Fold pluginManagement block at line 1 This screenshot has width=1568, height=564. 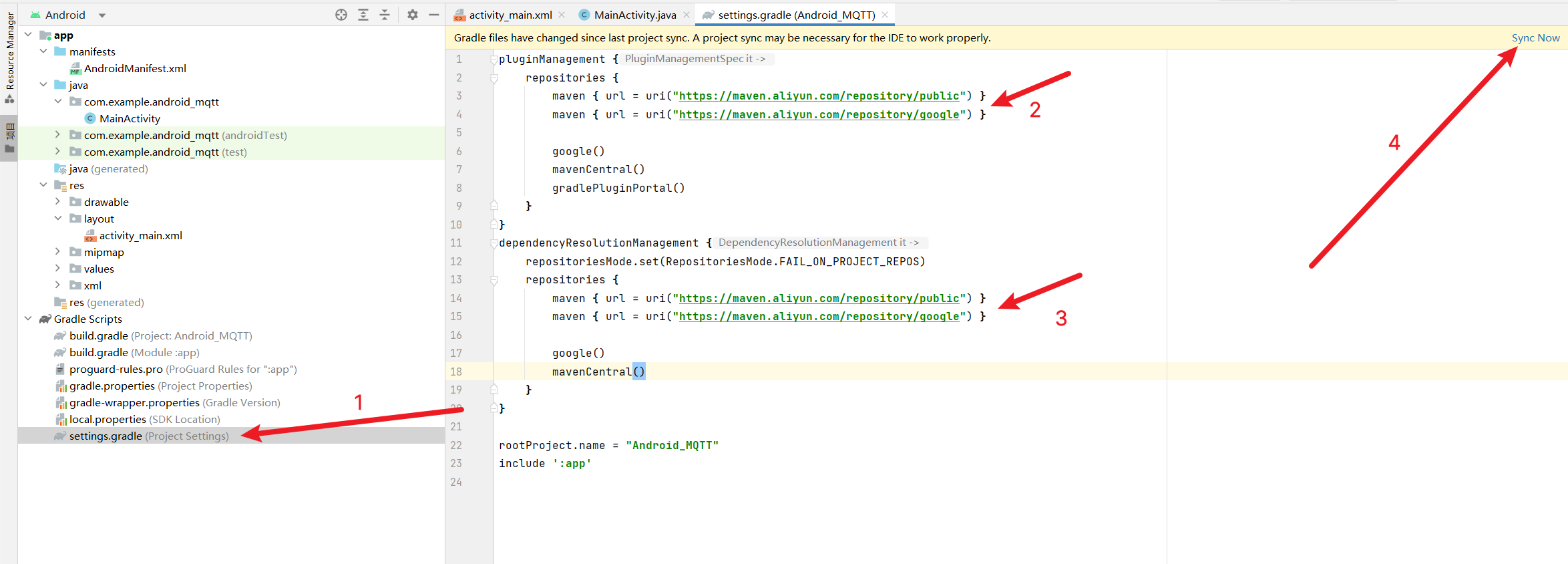(494, 59)
